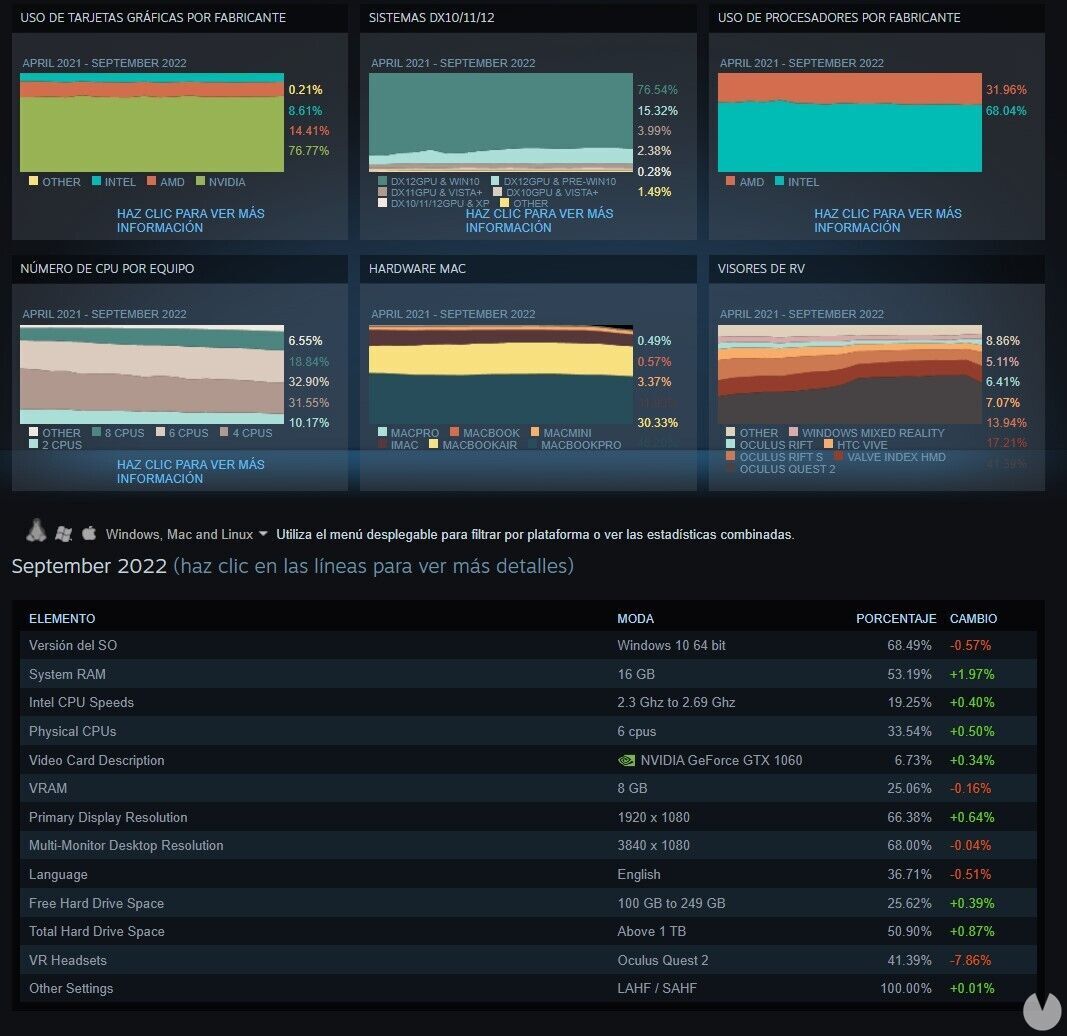Click the 30.33% value in Mac hardware chart
Image resolution: width=1067 pixels, height=1036 pixels.
(657, 423)
